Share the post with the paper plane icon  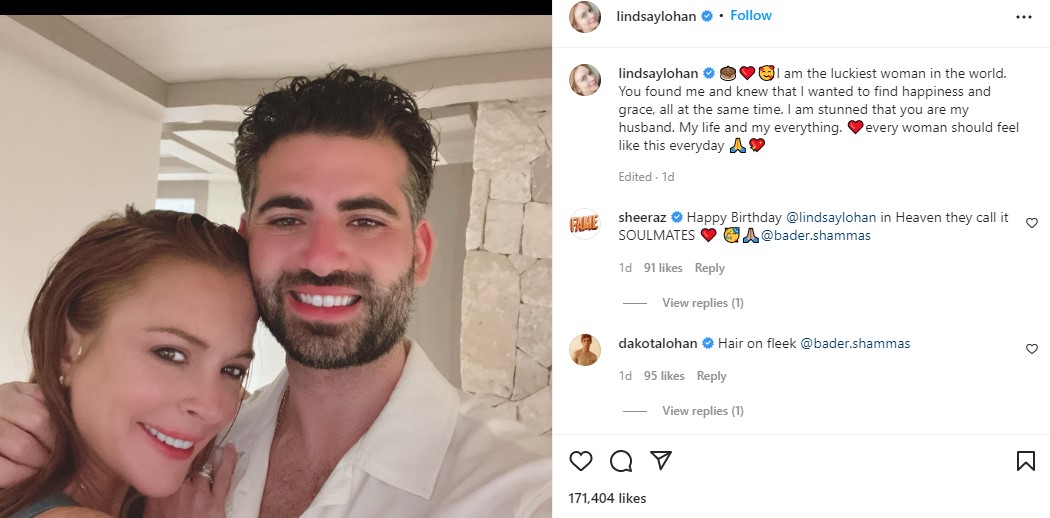point(661,460)
